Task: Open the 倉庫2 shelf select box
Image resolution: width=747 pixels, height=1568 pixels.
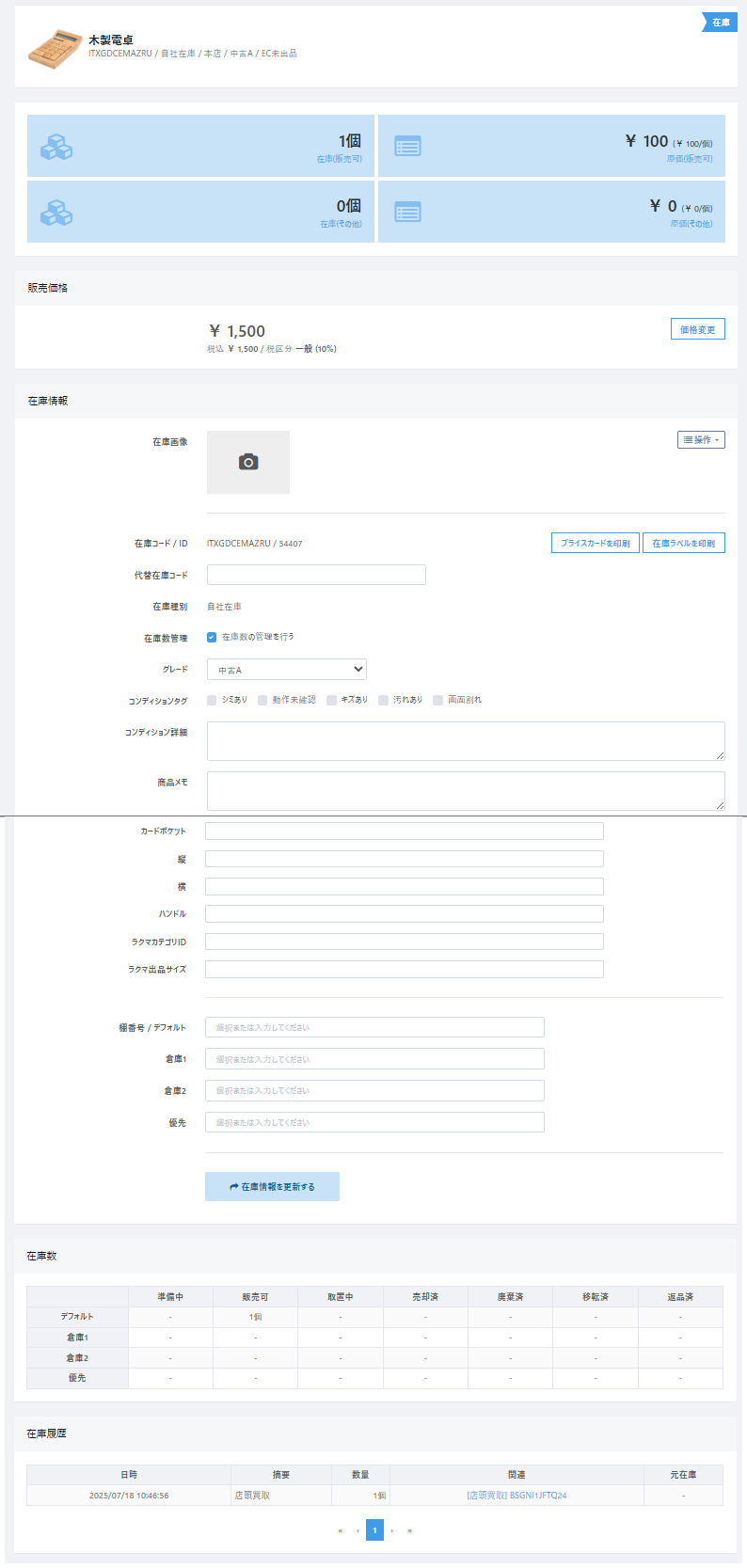Action: point(374,1090)
